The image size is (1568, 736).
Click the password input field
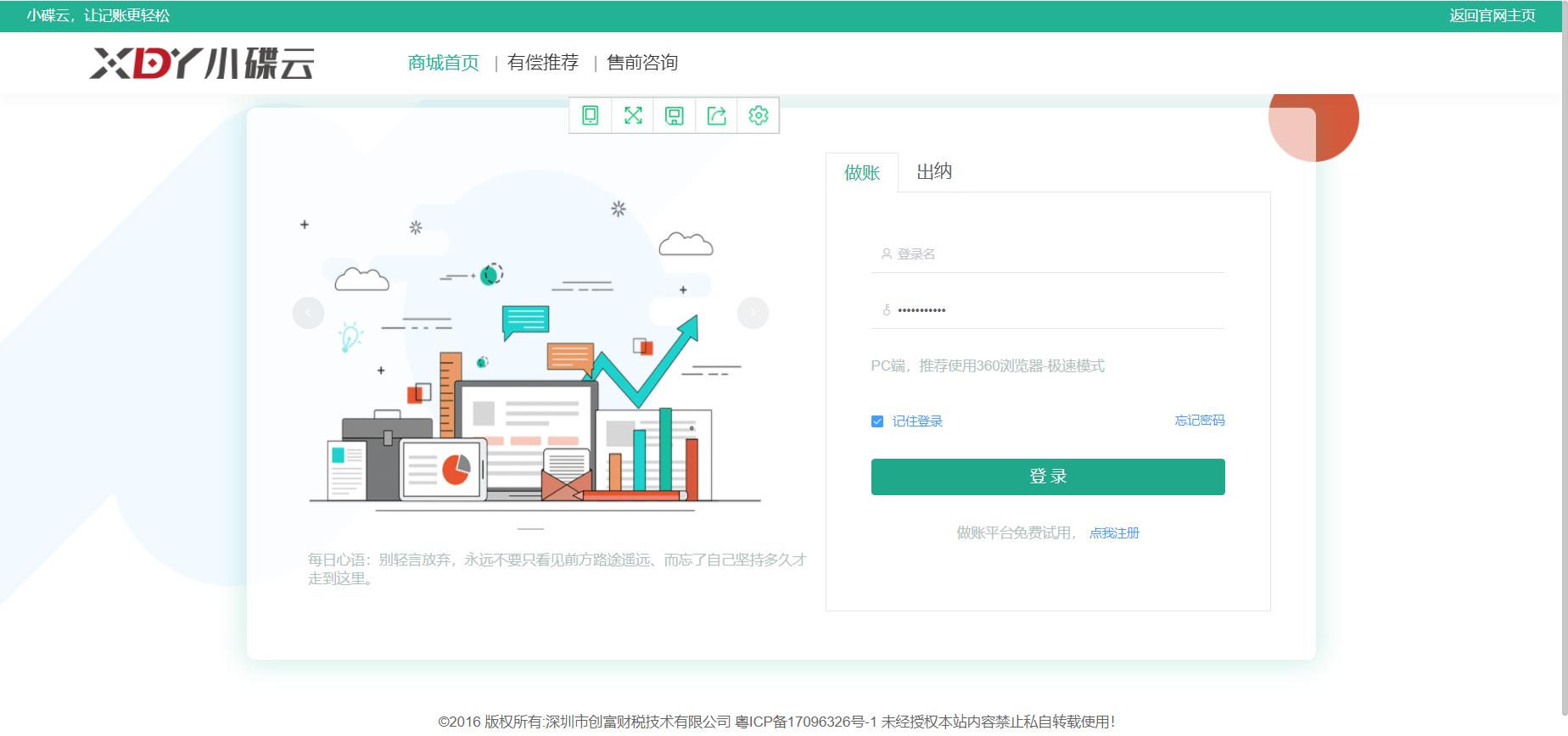pyautogui.click(x=1048, y=309)
